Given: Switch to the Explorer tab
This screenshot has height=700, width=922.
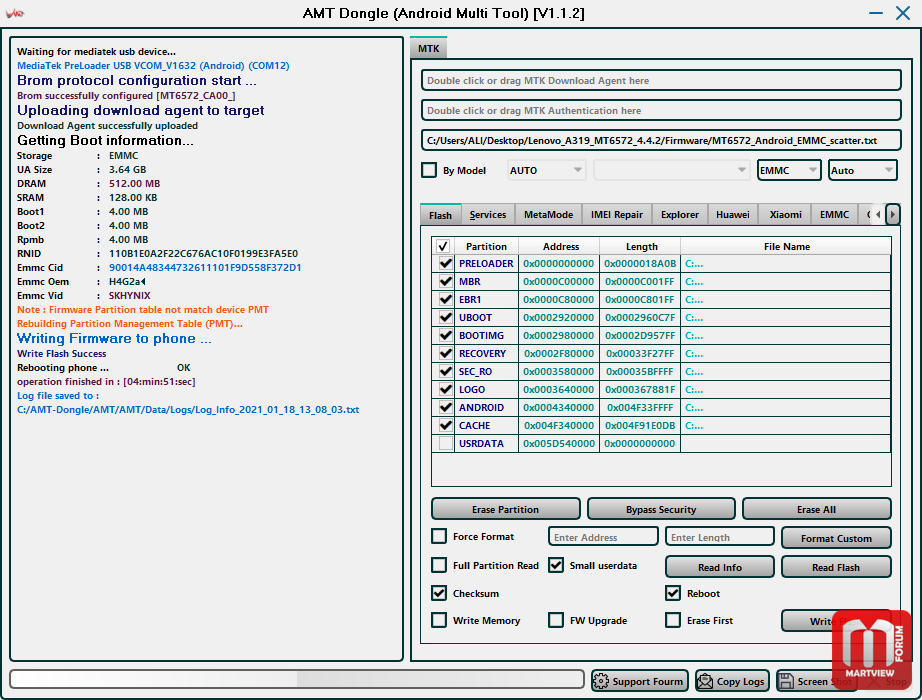Looking at the screenshot, I should pos(680,215).
